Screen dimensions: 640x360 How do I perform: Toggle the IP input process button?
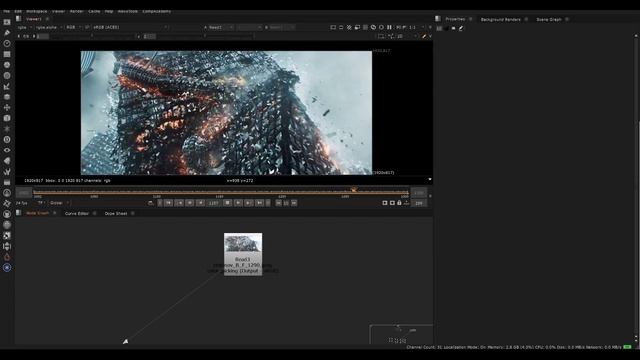(87, 27)
